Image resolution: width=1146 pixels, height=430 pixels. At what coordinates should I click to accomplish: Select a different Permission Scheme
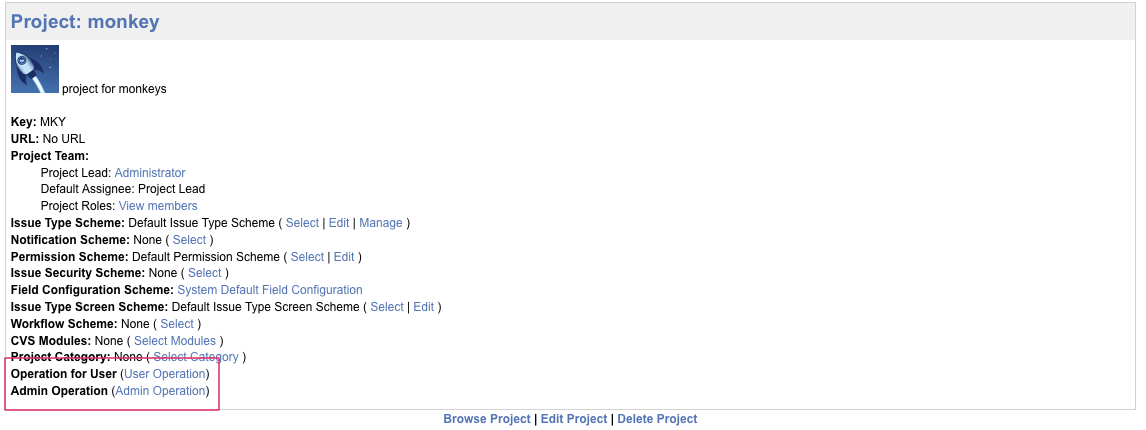[307, 257]
